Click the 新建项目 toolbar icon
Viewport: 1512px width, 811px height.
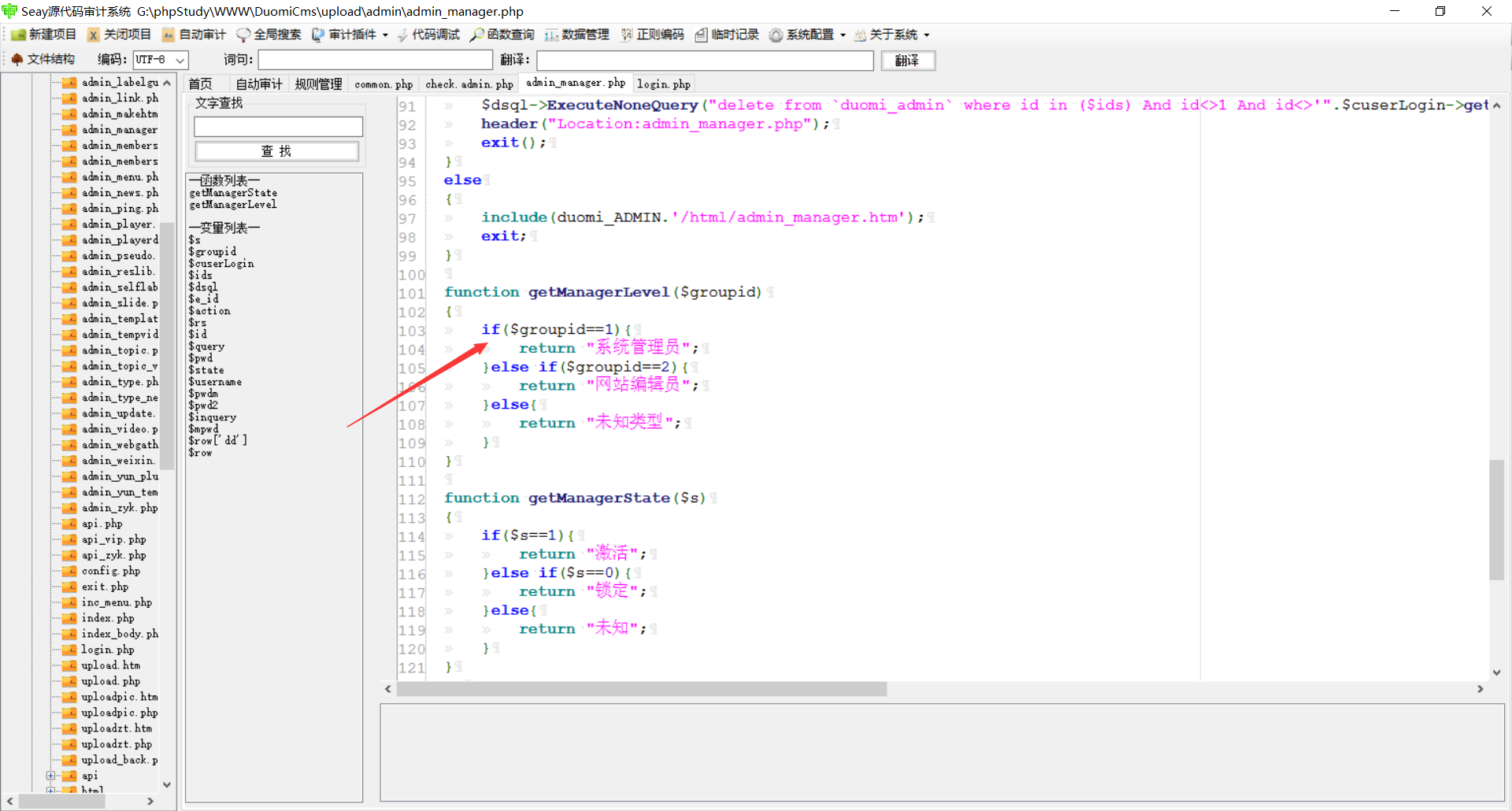pos(19,35)
